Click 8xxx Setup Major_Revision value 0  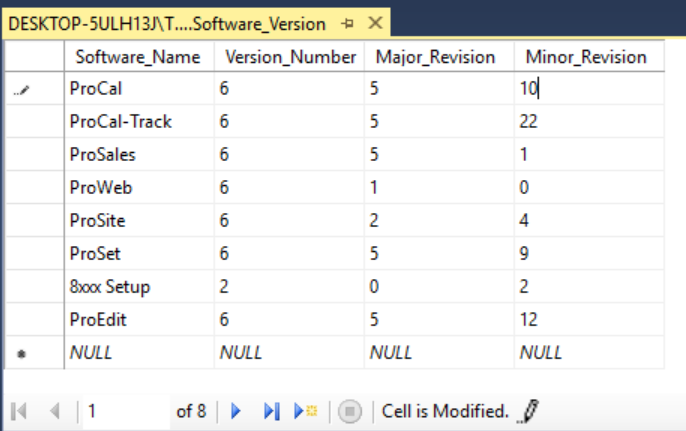[439, 287]
